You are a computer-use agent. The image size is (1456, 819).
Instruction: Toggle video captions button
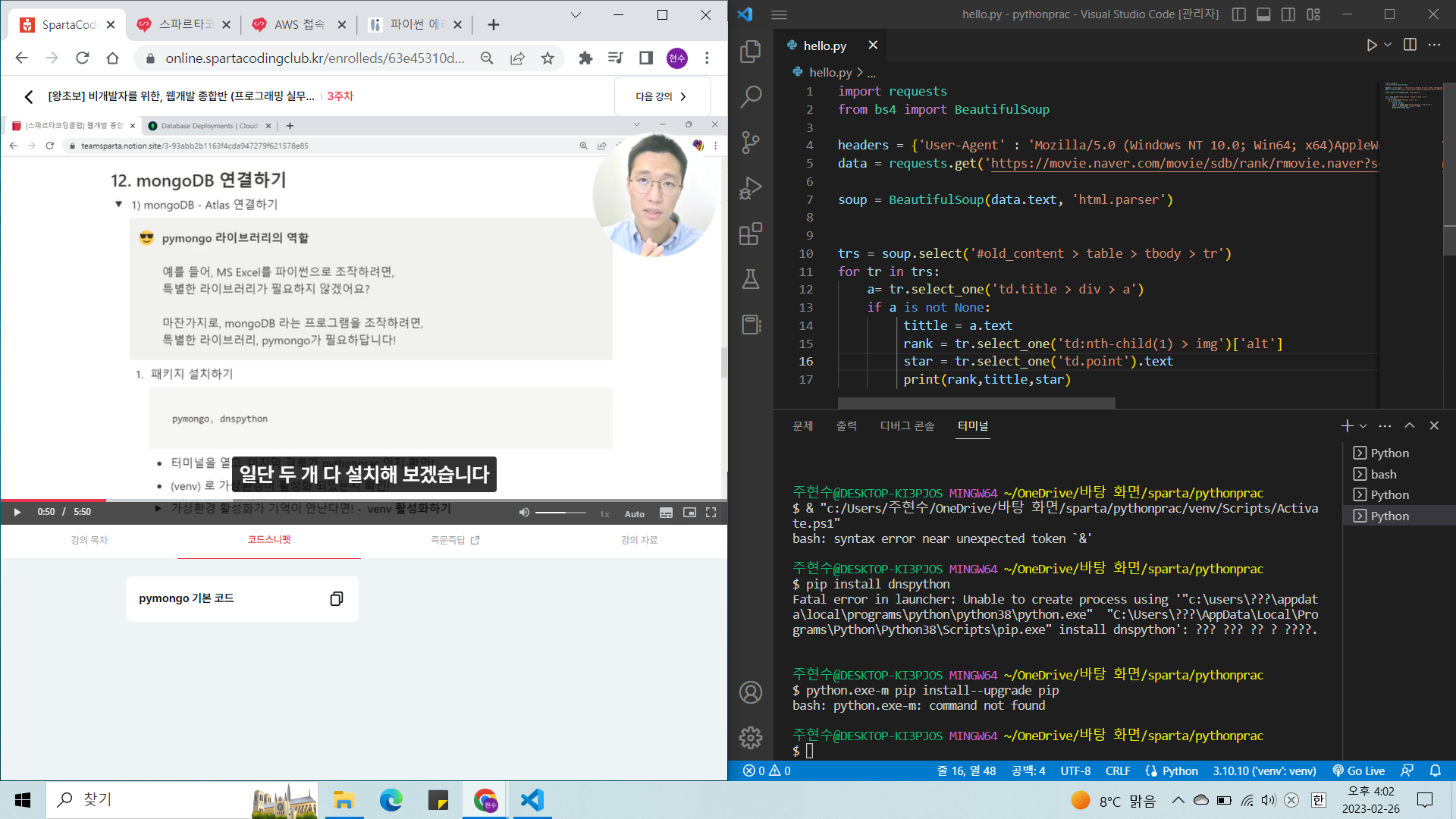tap(666, 513)
